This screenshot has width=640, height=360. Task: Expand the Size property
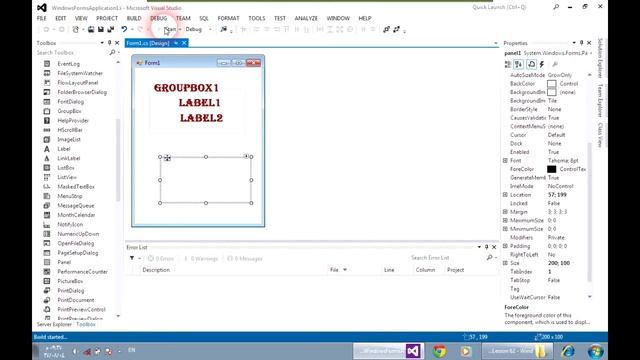[x=505, y=263]
